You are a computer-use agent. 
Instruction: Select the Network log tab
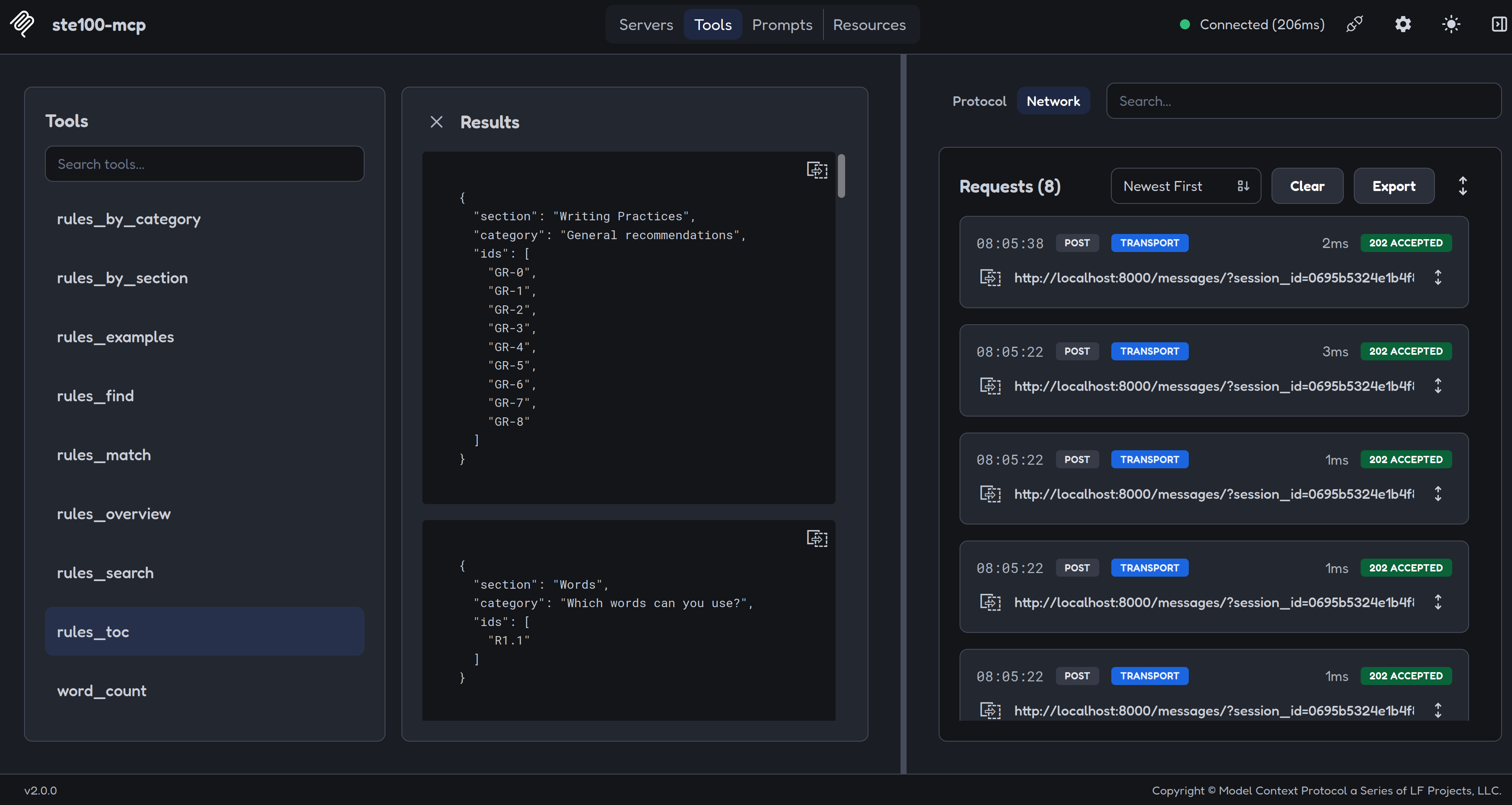click(1053, 101)
